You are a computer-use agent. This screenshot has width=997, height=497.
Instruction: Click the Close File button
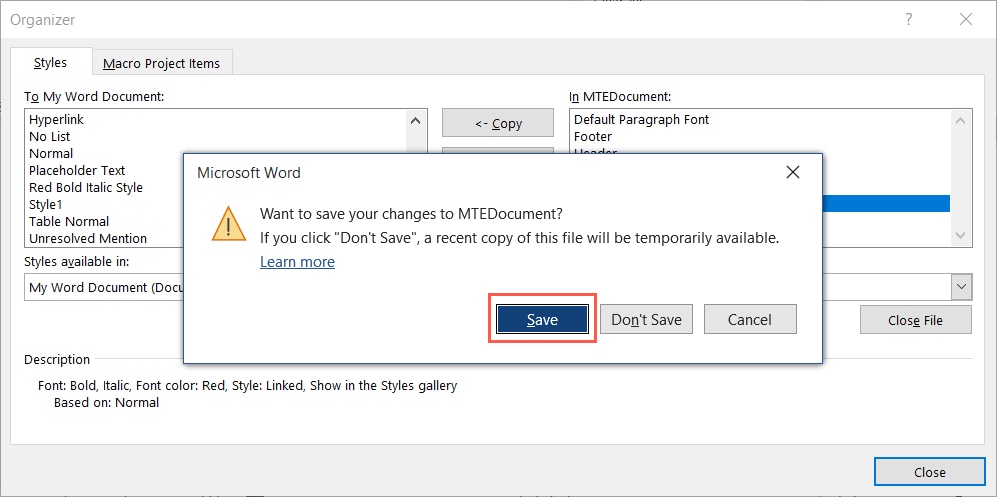915,320
